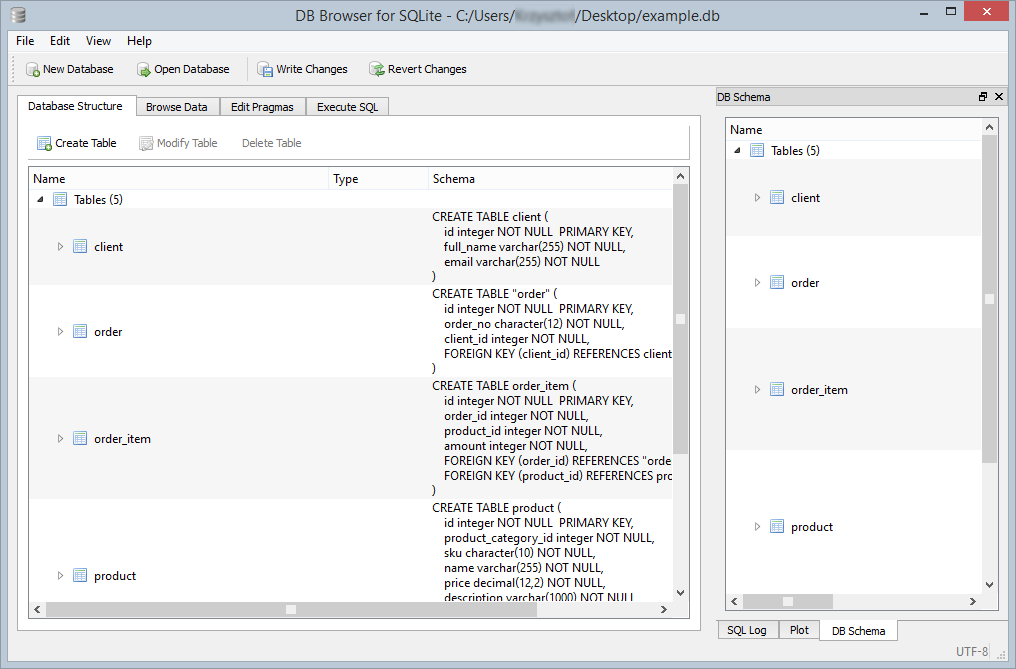
Task: Expand the product table in main structure tree
Action: [60, 575]
